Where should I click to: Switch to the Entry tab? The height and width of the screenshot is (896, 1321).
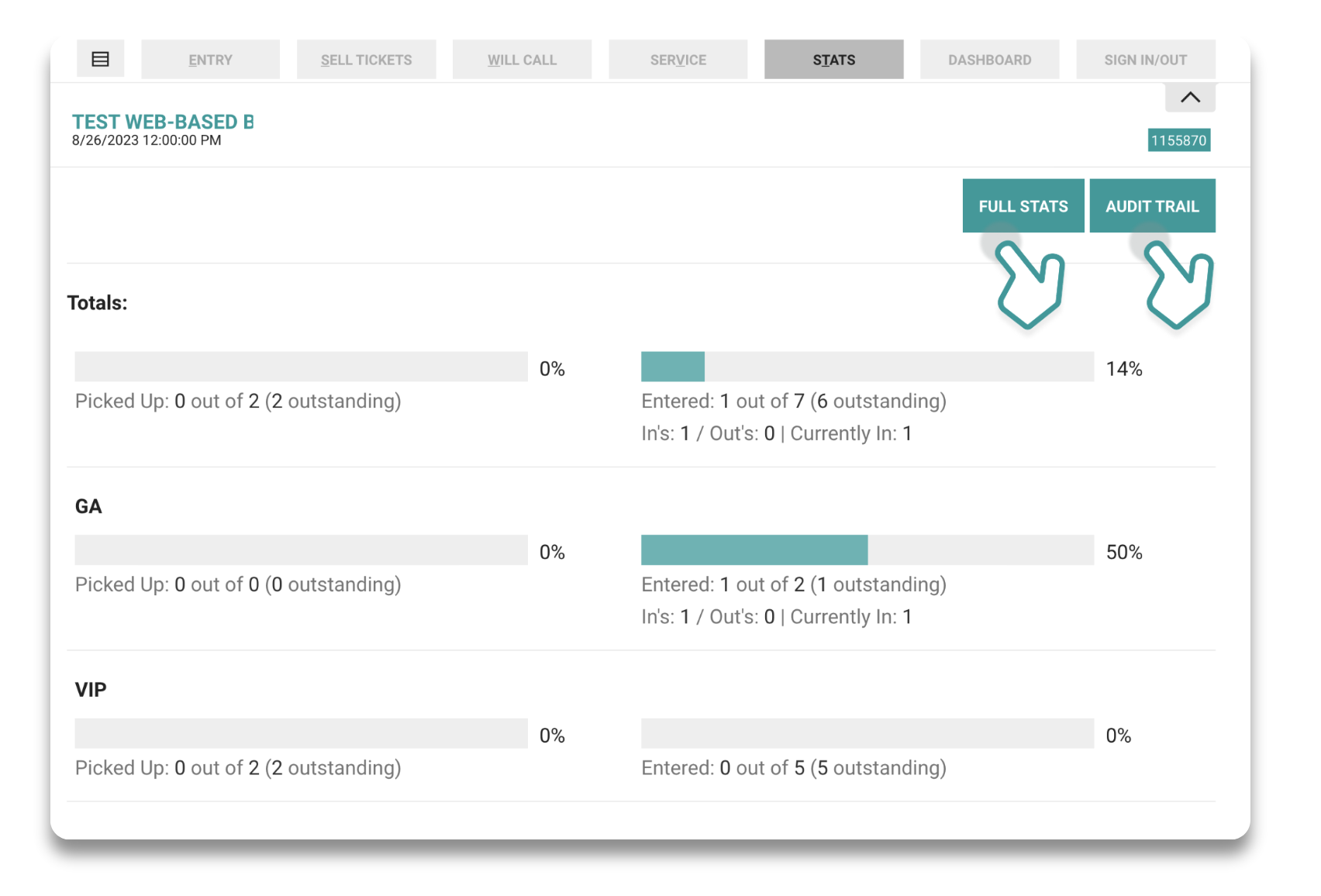coord(210,60)
